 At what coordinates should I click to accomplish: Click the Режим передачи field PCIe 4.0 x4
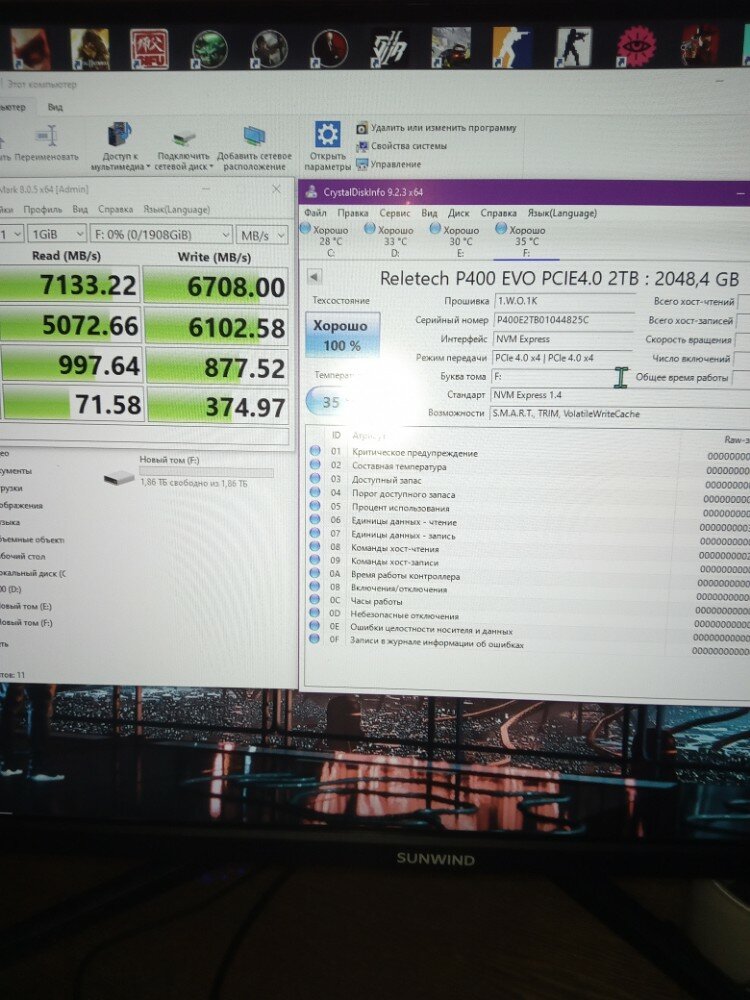(x=562, y=358)
